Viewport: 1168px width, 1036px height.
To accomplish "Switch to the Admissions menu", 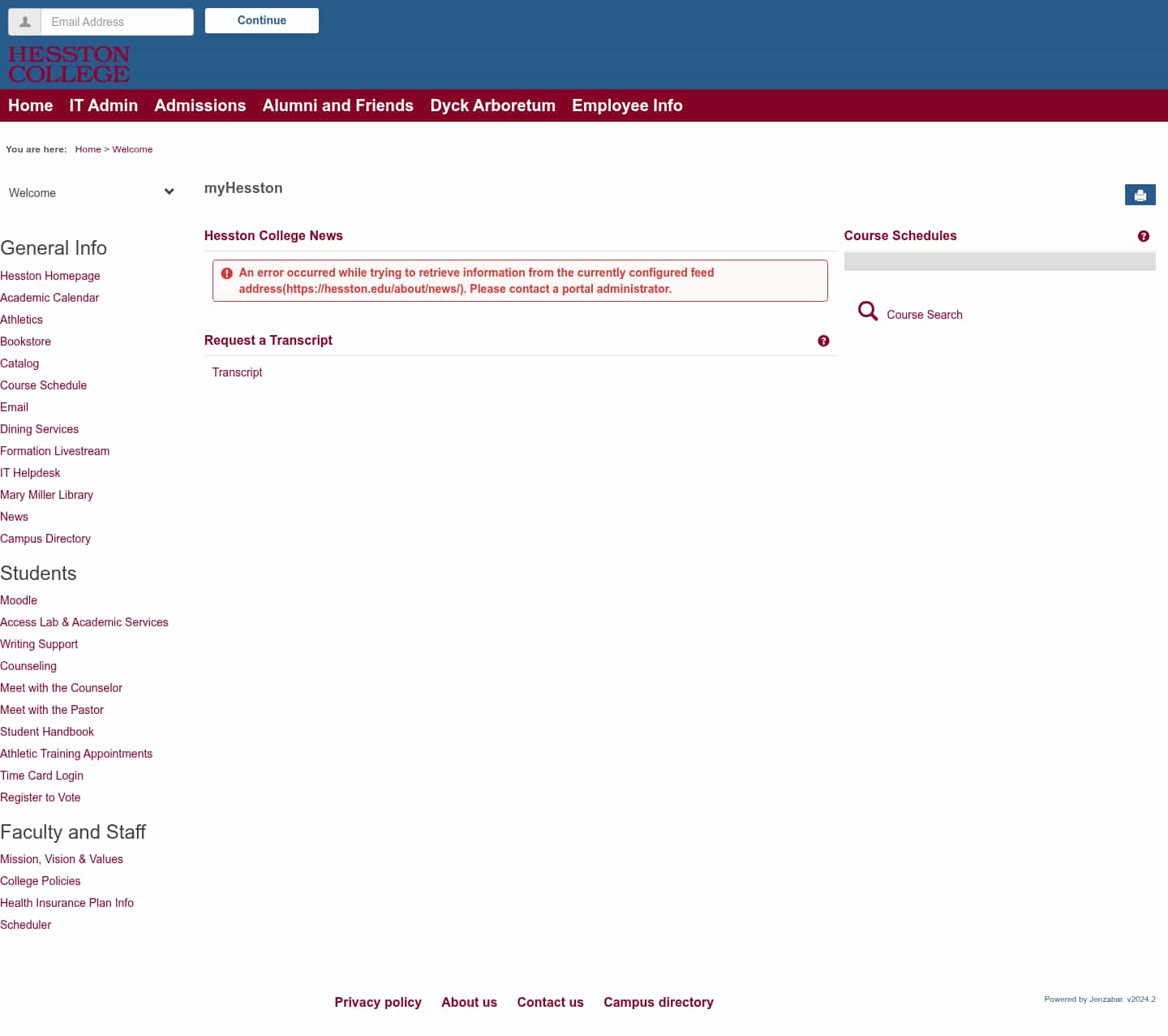I will 200,105.
